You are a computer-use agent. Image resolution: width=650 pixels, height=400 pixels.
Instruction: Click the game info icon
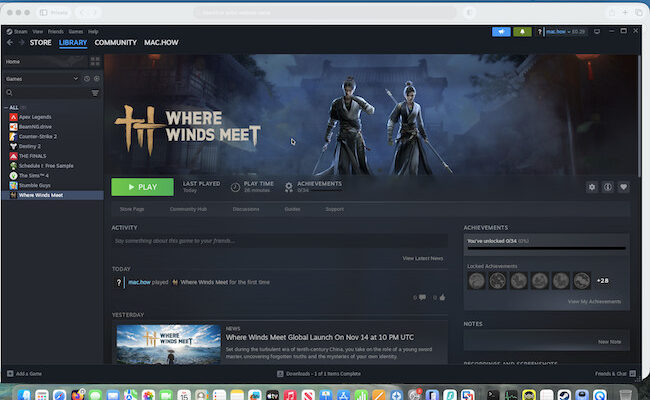608,187
